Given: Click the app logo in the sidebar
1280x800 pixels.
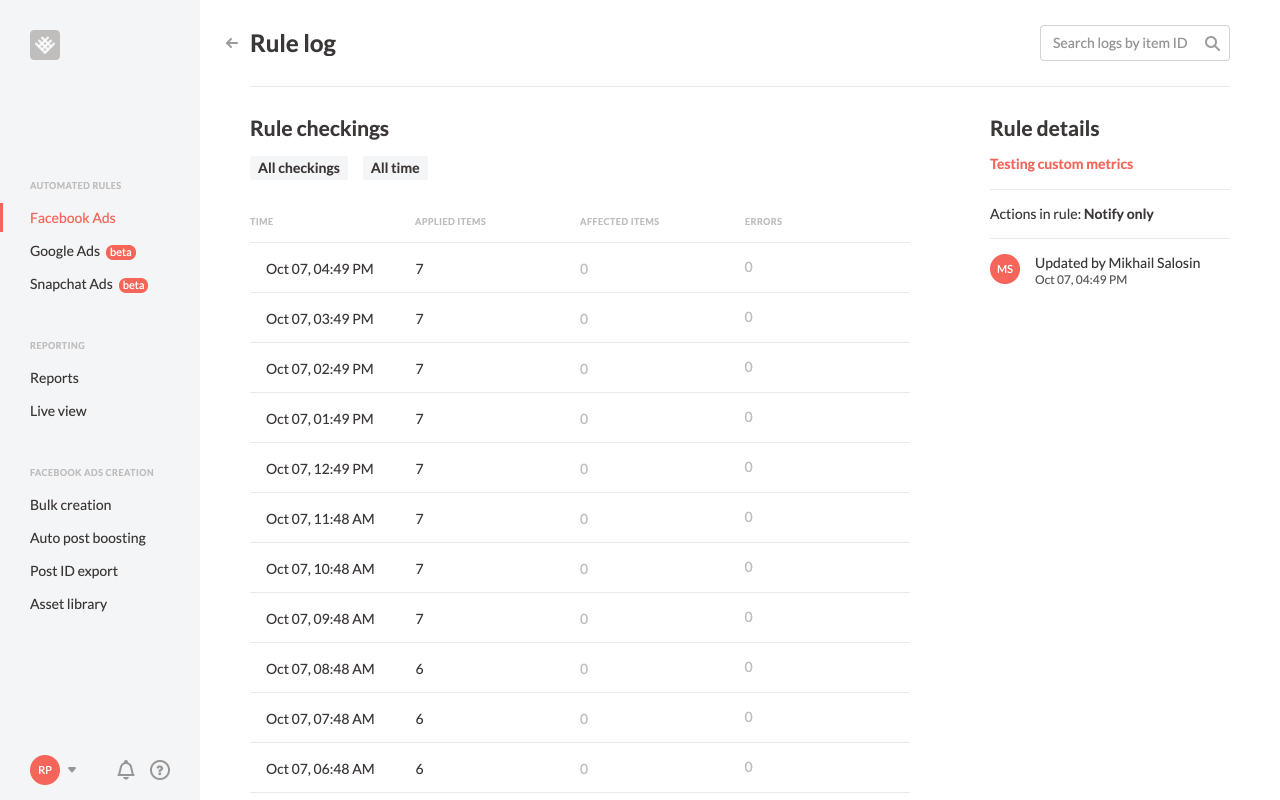Looking at the screenshot, I should coord(45,45).
